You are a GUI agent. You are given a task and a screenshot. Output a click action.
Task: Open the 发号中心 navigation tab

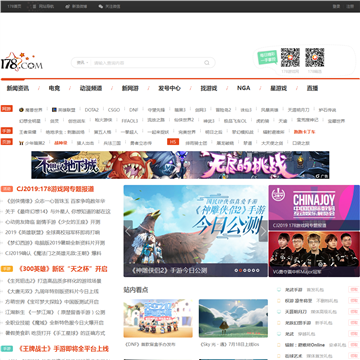(x=169, y=88)
